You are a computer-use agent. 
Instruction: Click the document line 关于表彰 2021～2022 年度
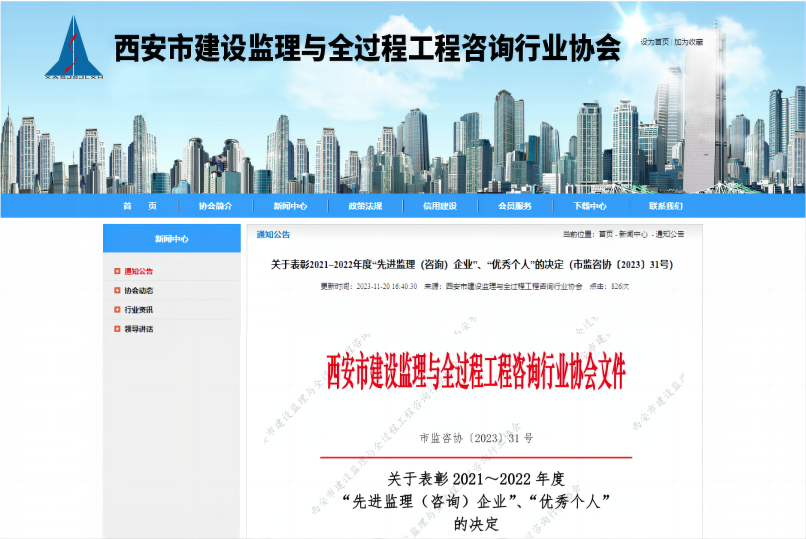(476, 479)
